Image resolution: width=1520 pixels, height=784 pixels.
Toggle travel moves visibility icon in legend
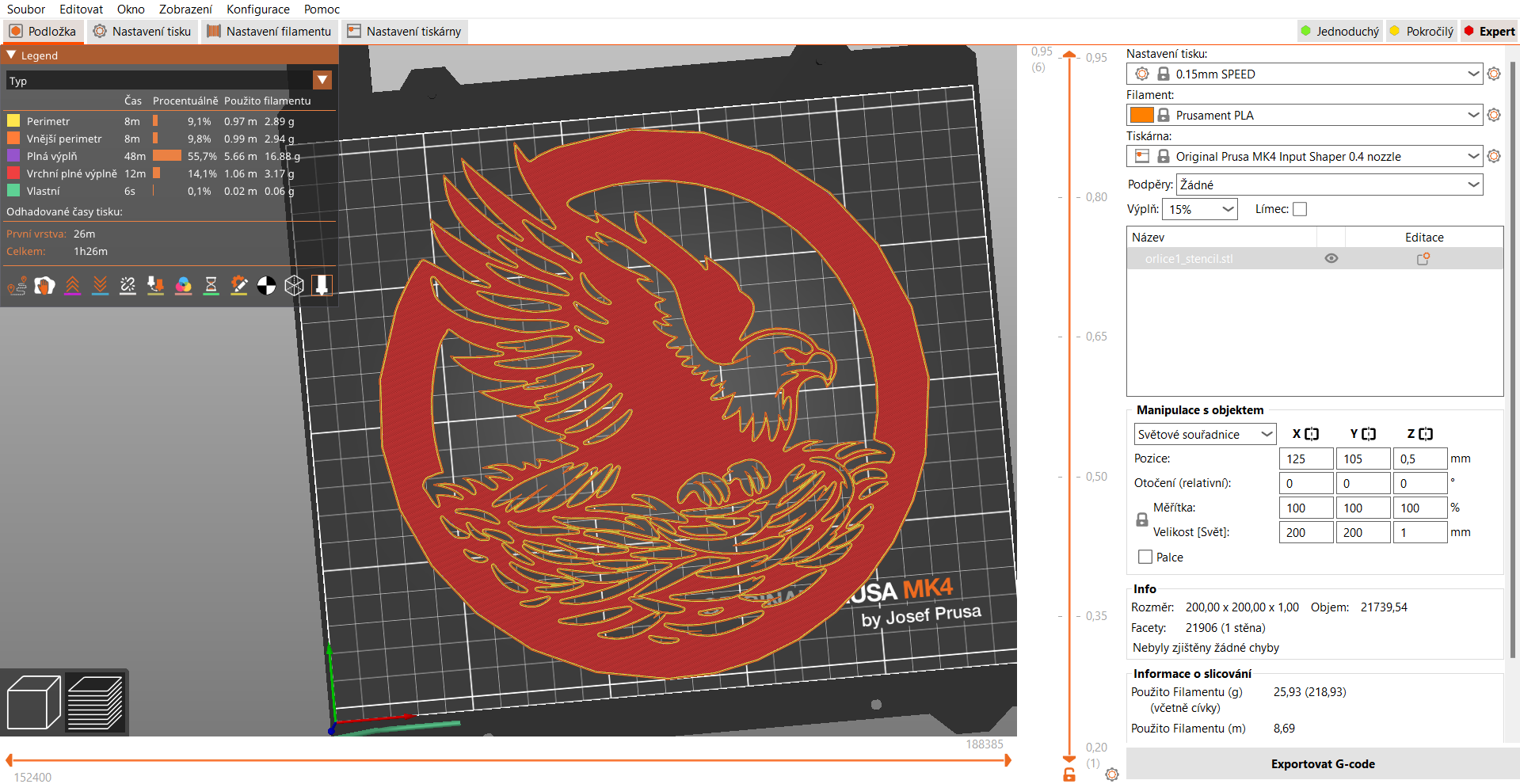pos(17,286)
